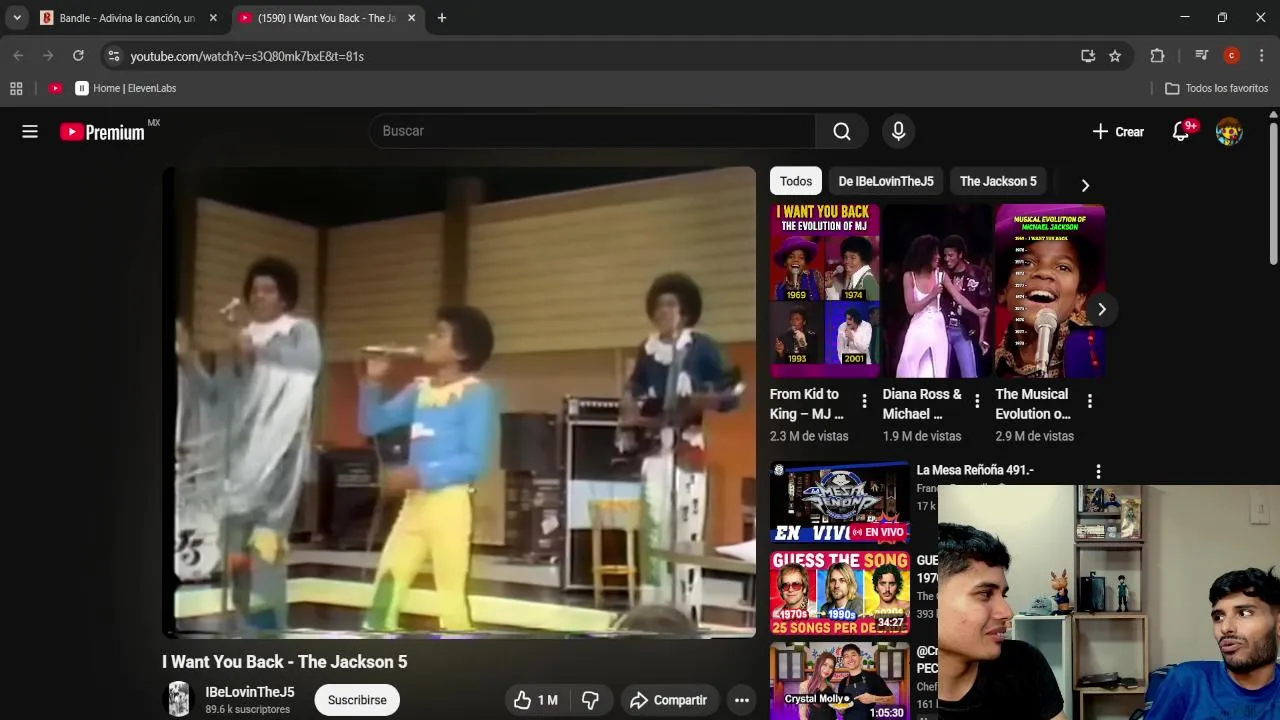1280x720 pixels.
Task: Open options for From Kid to King
Action: pyautogui.click(x=864, y=401)
